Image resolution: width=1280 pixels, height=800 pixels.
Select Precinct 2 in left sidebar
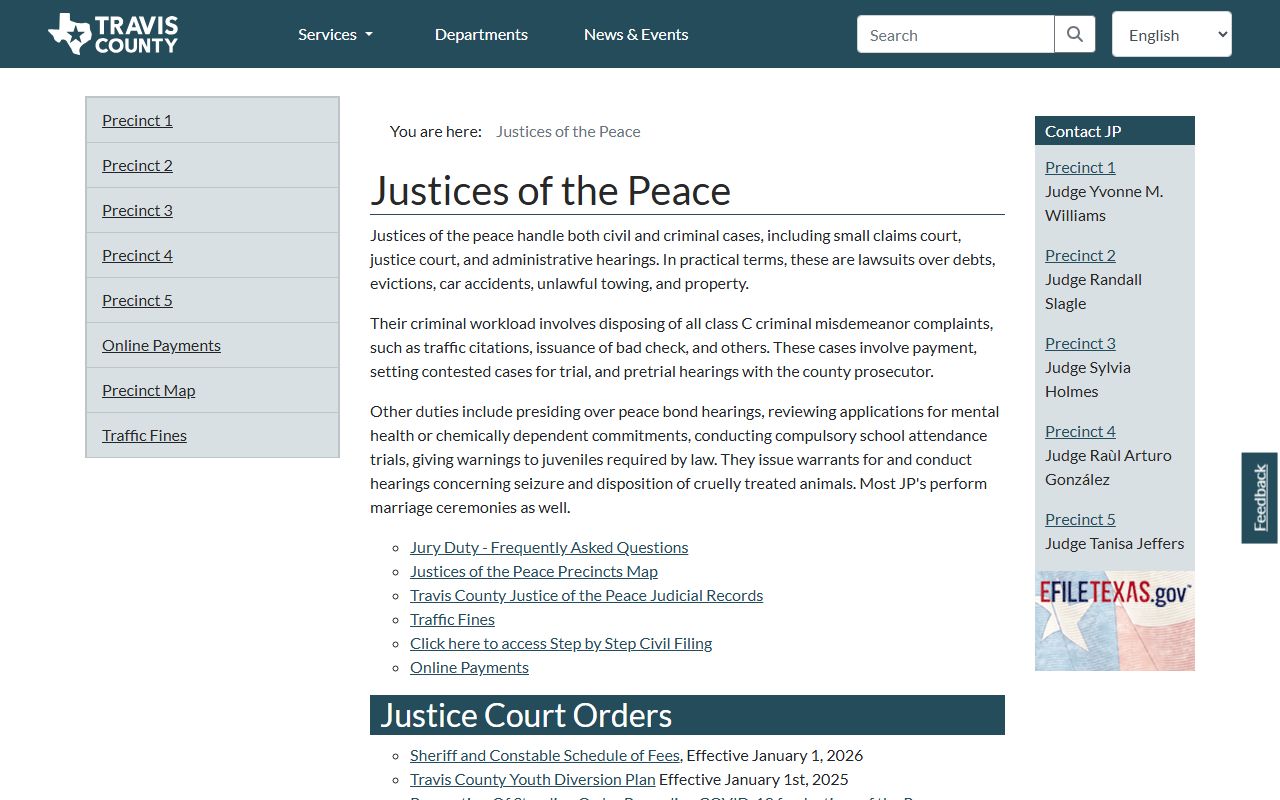(x=137, y=165)
